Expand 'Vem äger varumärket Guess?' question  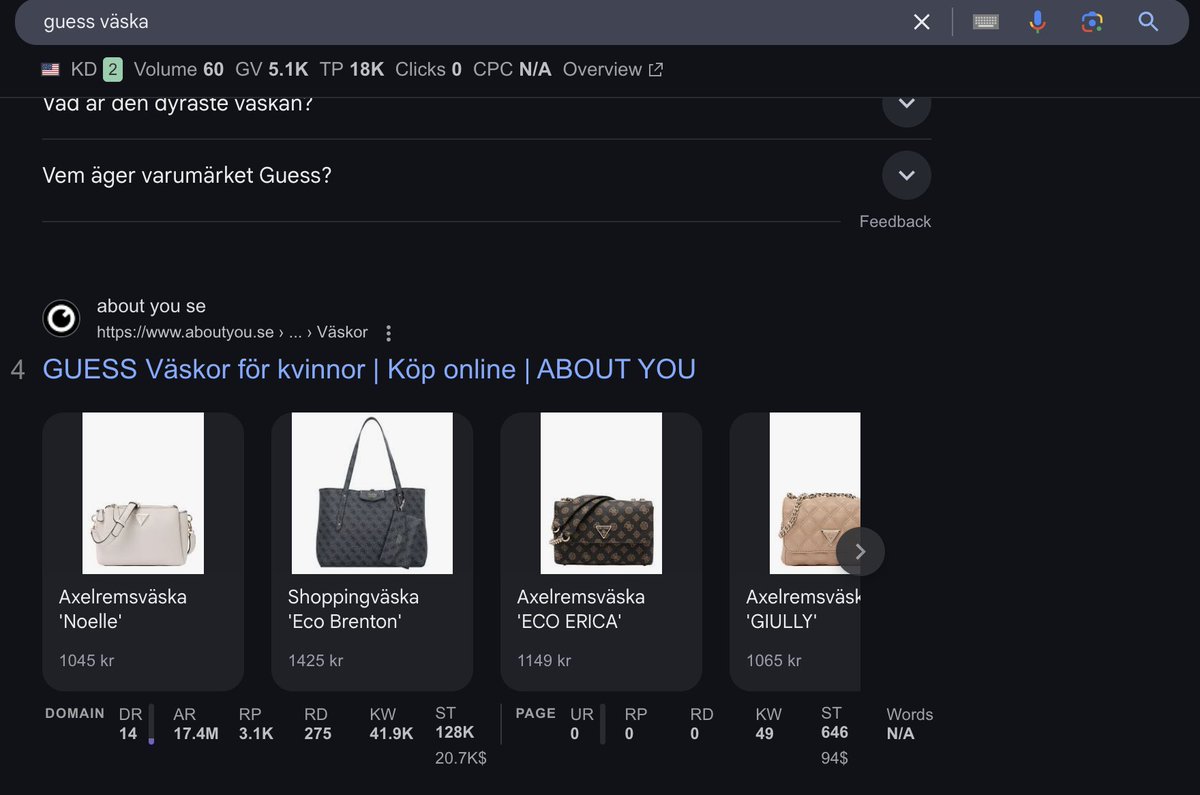point(906,176)
